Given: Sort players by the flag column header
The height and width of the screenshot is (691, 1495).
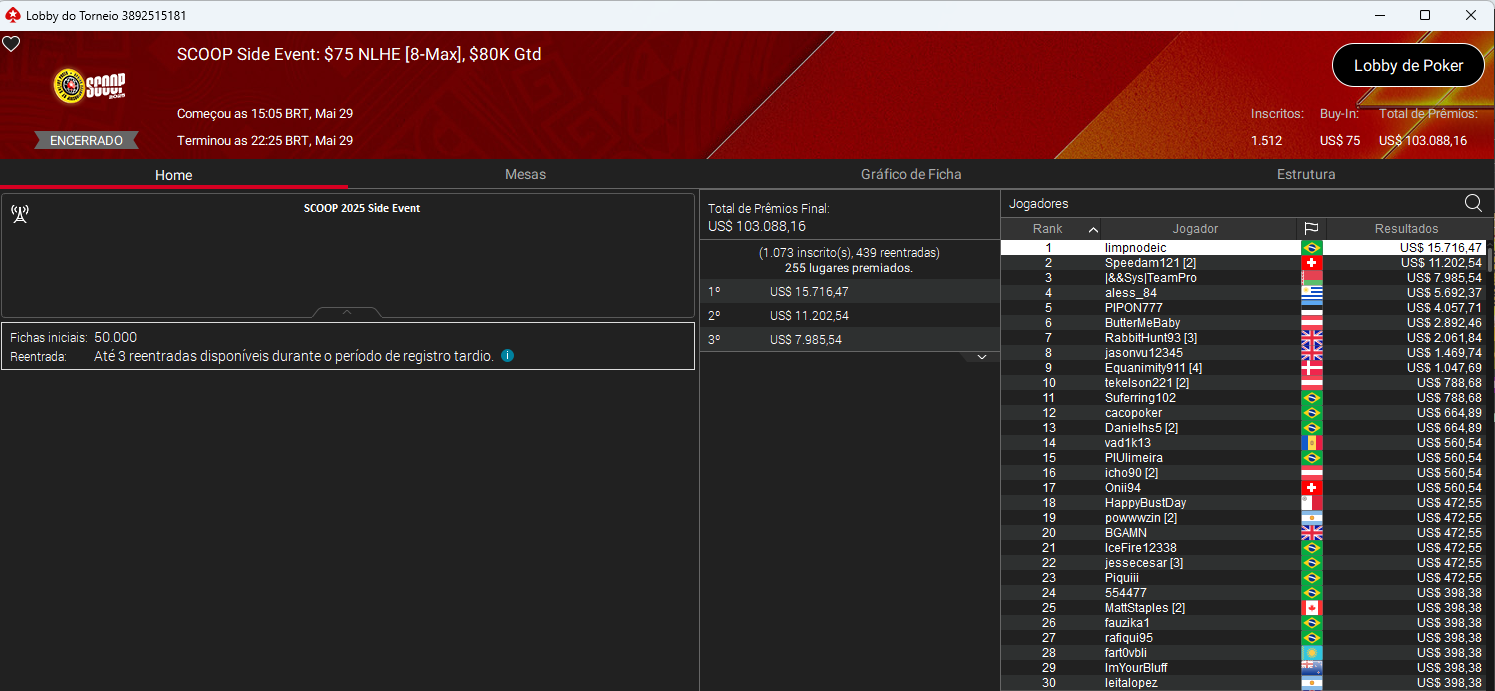Looking at the screenshot, I should click(x=1311, y=229).
